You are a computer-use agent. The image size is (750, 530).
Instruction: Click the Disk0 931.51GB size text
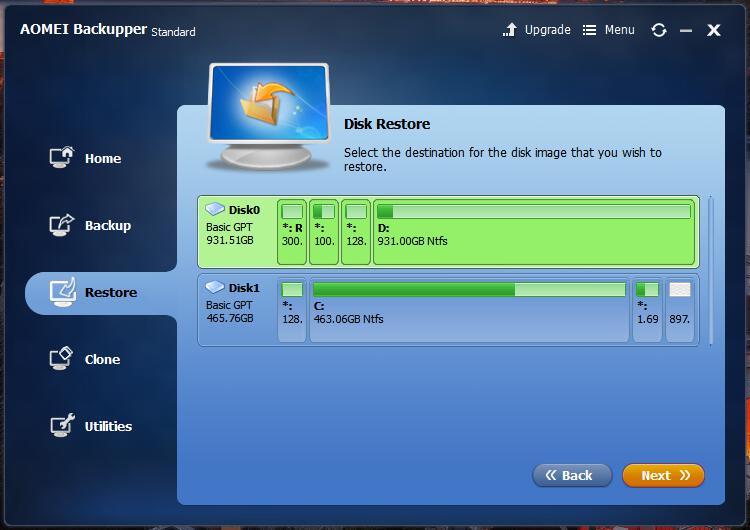(230, 240)
